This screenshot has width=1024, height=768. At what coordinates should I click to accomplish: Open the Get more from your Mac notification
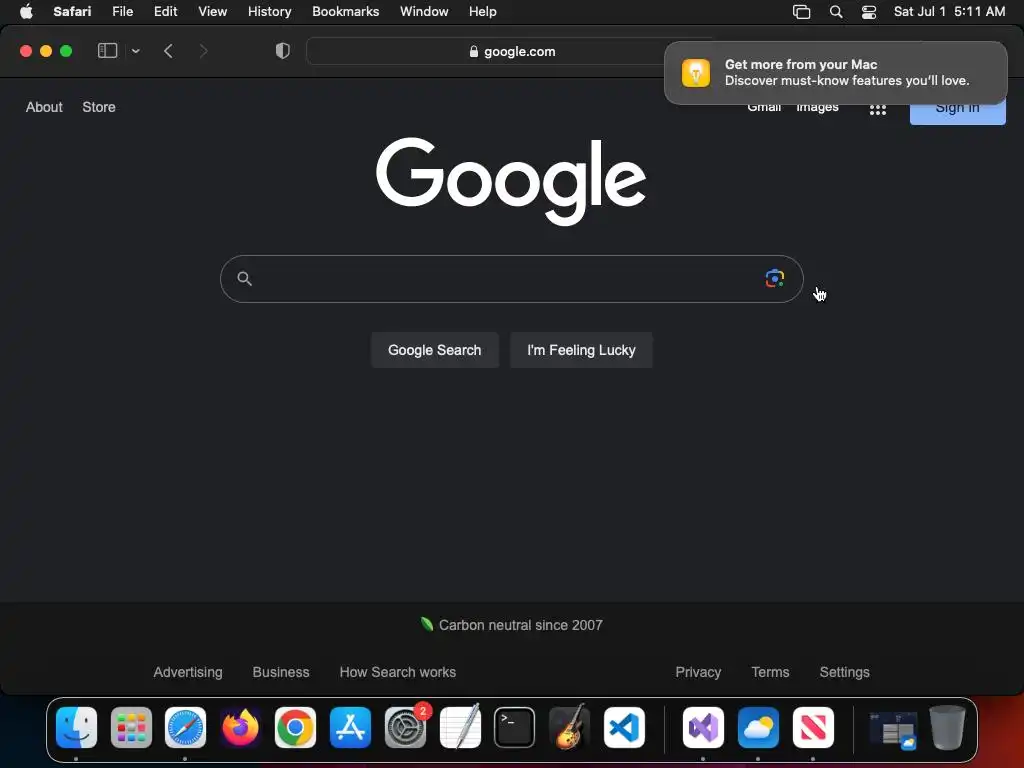pos(835,72)
